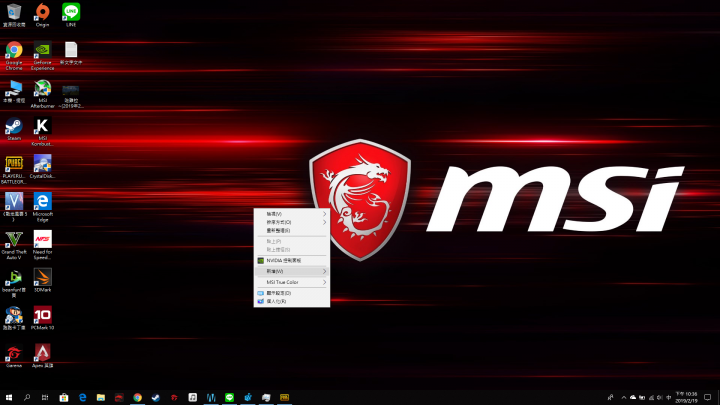This screenshot has height=405, width=720.
Task: Select the 3DMark desktop shortcut
Action: click(42, 280)
